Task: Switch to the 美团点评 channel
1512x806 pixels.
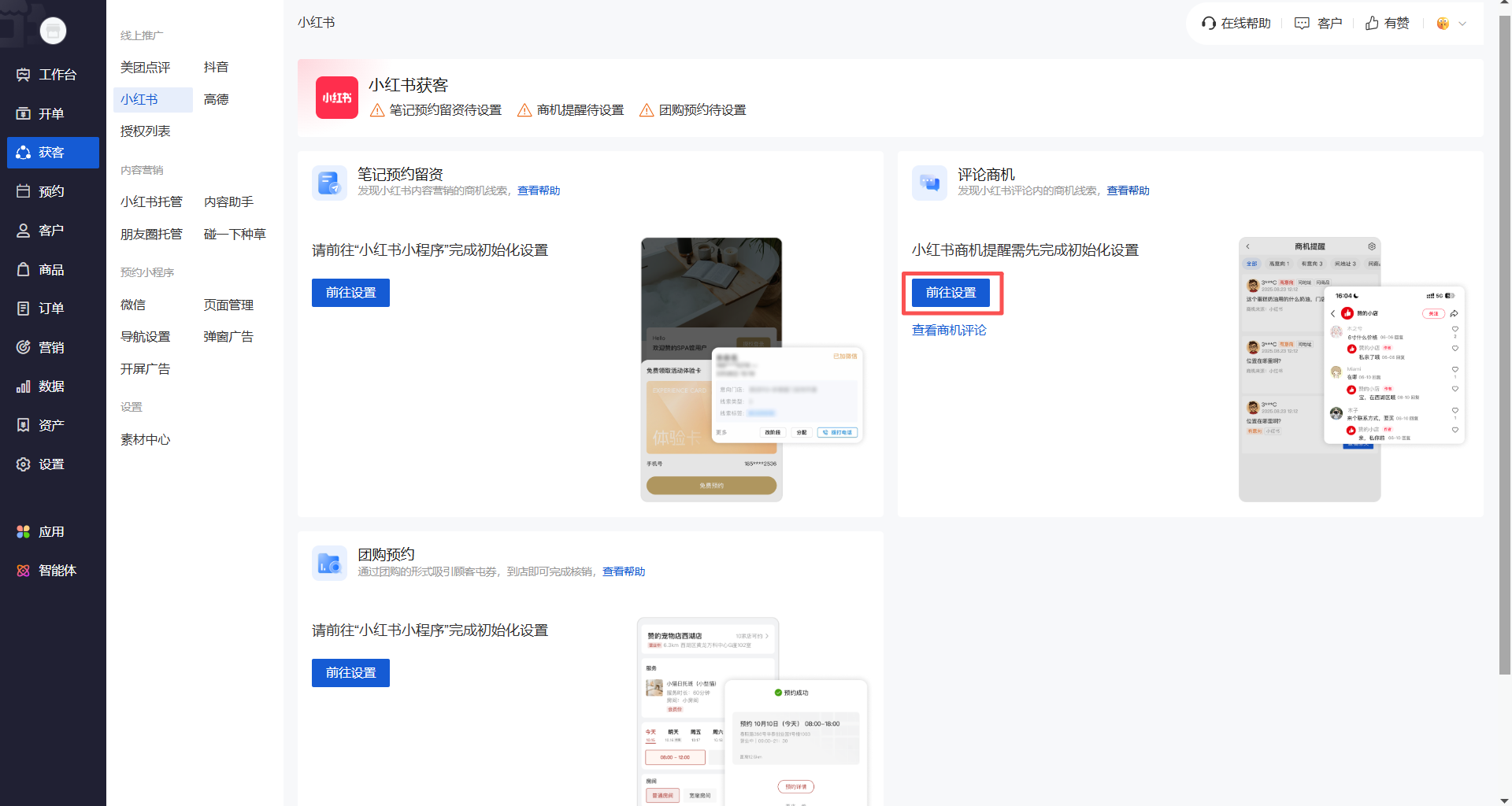Action: click(145, 67)
